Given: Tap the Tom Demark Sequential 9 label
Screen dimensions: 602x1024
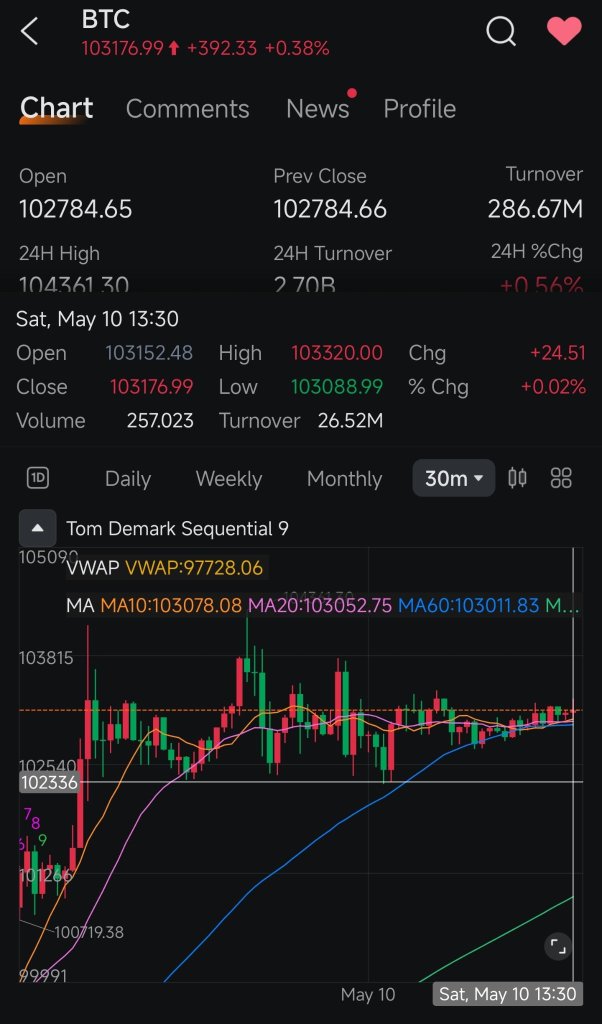Looking at the screenshot, I should tap(177, 528).
